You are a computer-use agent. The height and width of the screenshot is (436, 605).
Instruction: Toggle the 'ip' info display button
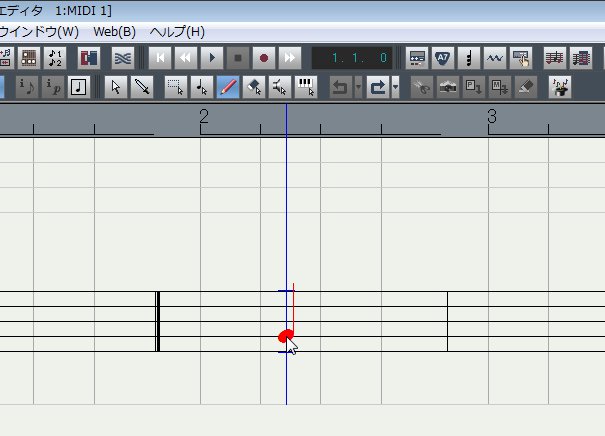(x=52, y=87)
